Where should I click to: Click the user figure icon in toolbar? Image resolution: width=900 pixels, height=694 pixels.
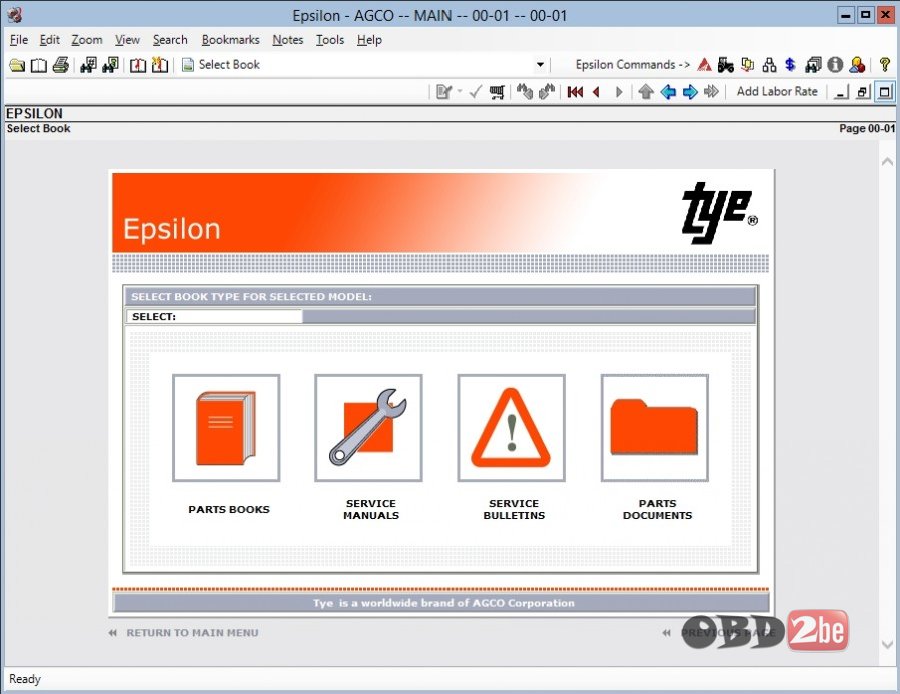click(x=857, y=65)
